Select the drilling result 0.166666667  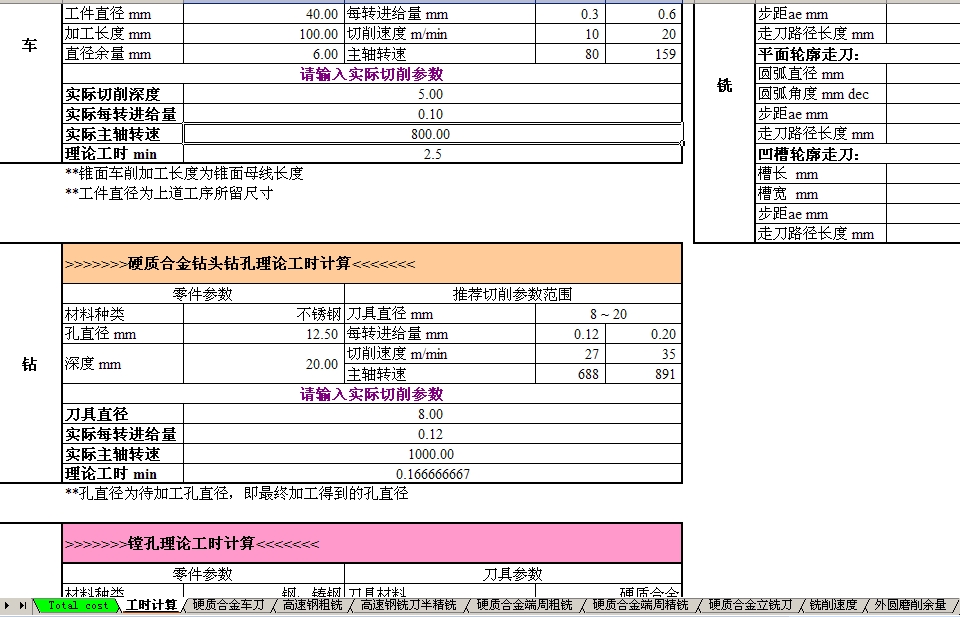pyautogui.click(x=432, y=474)
